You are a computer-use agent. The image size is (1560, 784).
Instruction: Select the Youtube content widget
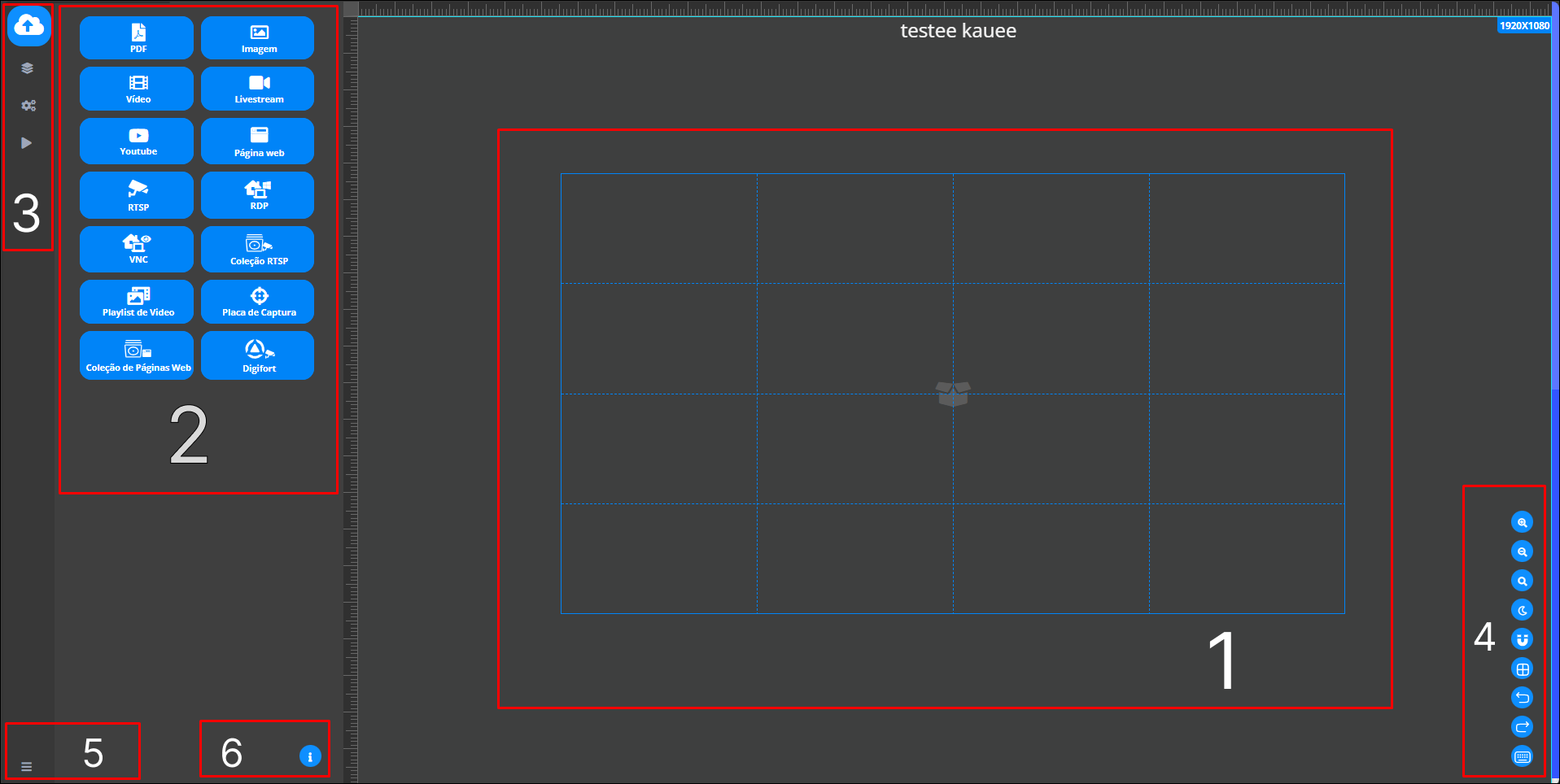point(136,140)
